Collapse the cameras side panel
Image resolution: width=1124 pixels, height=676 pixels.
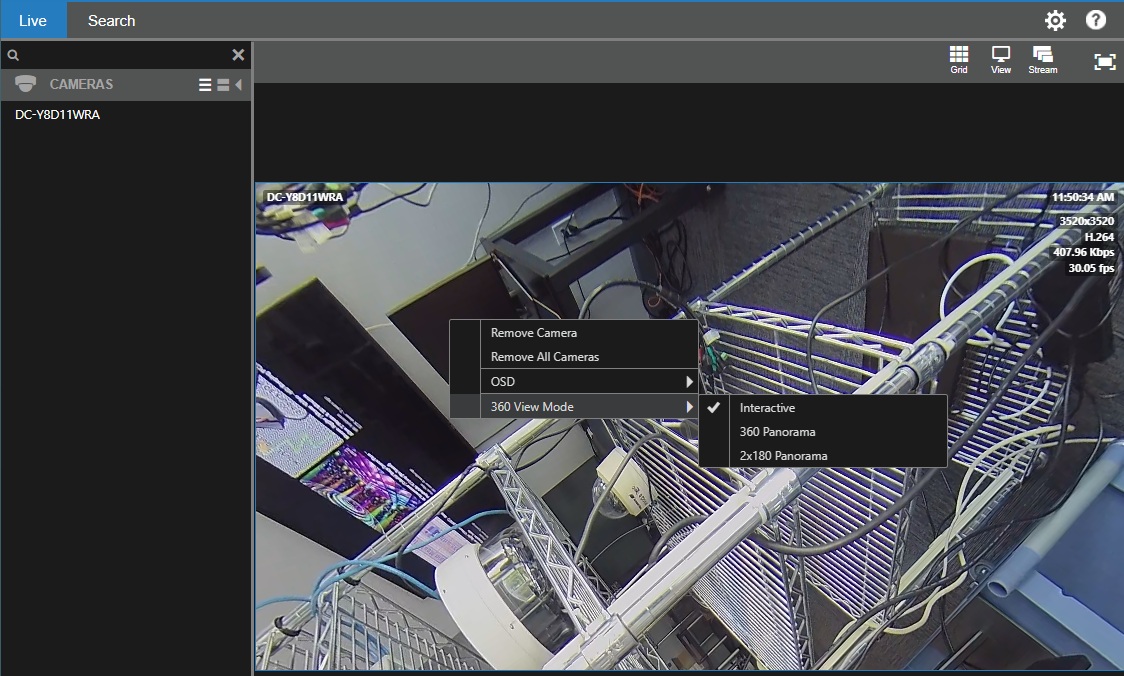coord(239,85)
